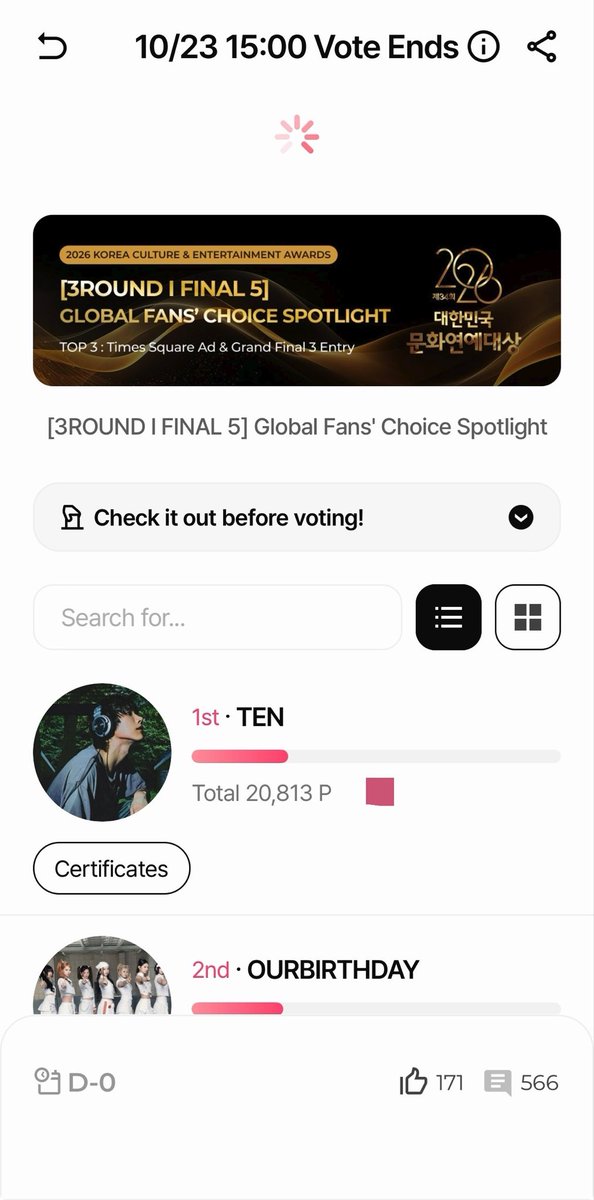Tap the loading spinner indicator
Viewport: 594px width, 1200px height.
(x=297, y=135)
